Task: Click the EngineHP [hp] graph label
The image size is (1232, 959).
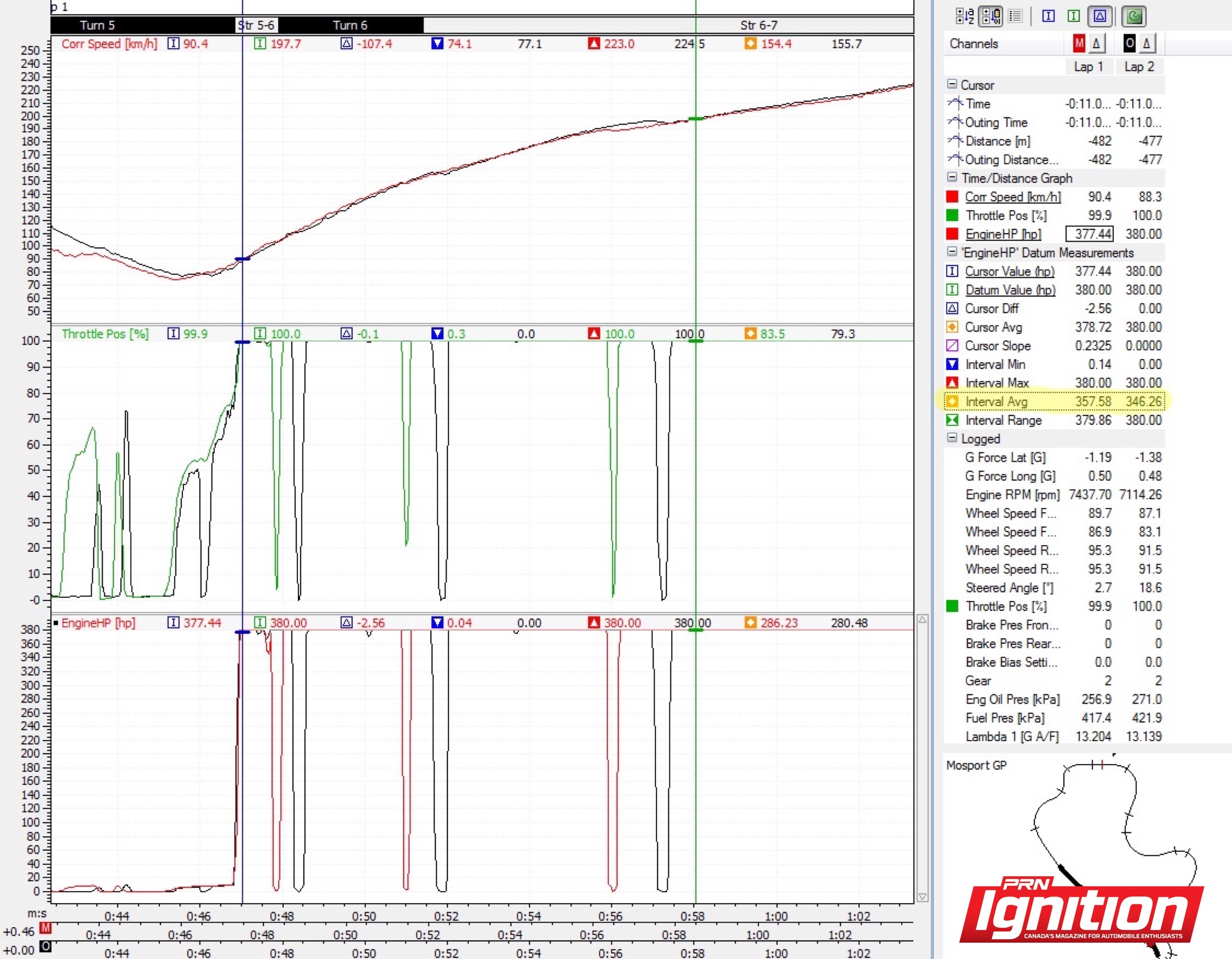Action: (x=98, y=623)
